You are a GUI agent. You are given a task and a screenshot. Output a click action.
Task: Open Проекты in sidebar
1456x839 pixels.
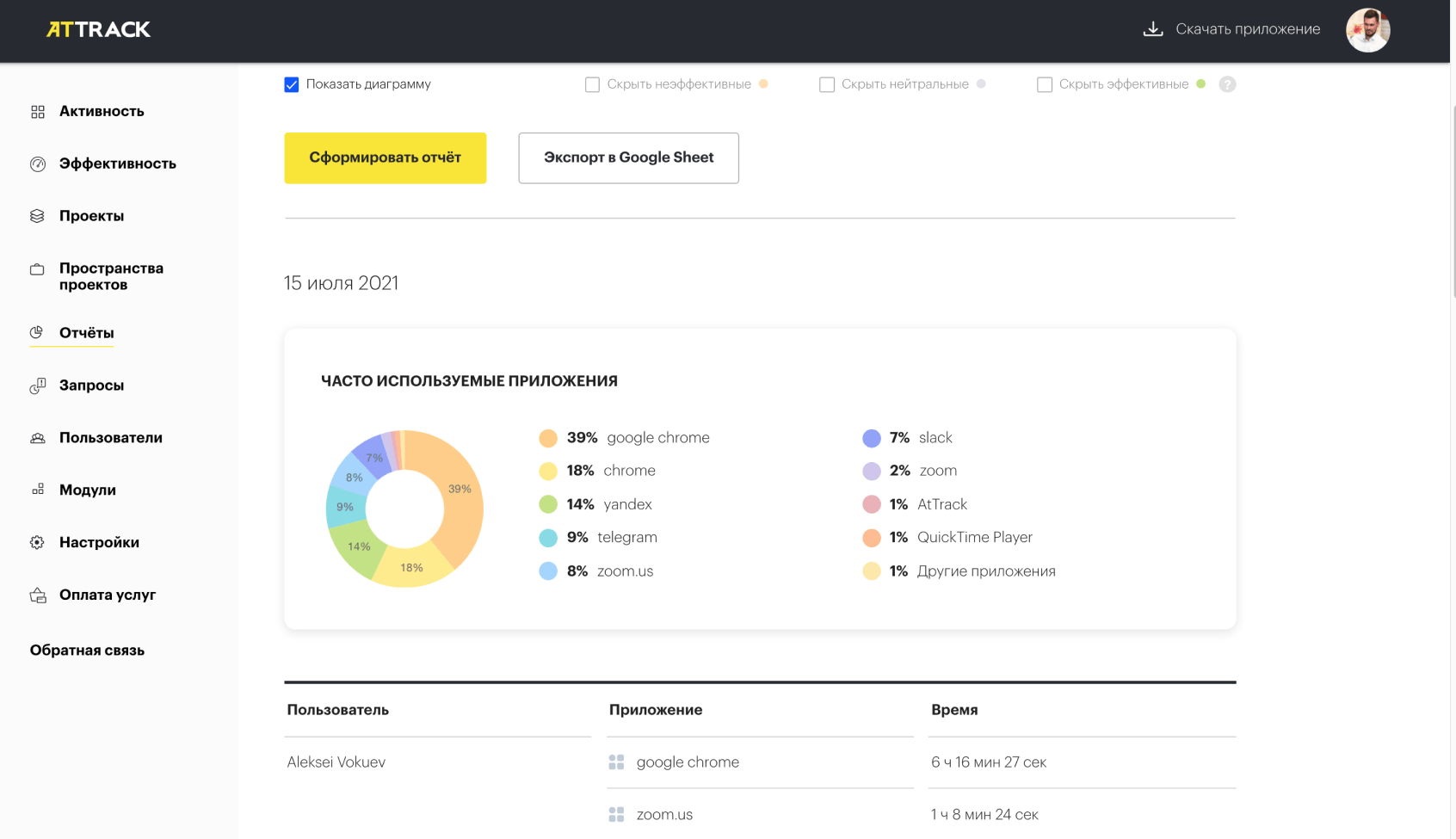coord(92,216)
